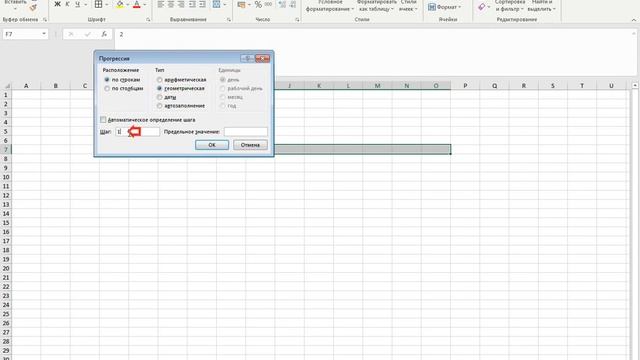Select column A header
The image size is (640, 360).
click(26, 86)
